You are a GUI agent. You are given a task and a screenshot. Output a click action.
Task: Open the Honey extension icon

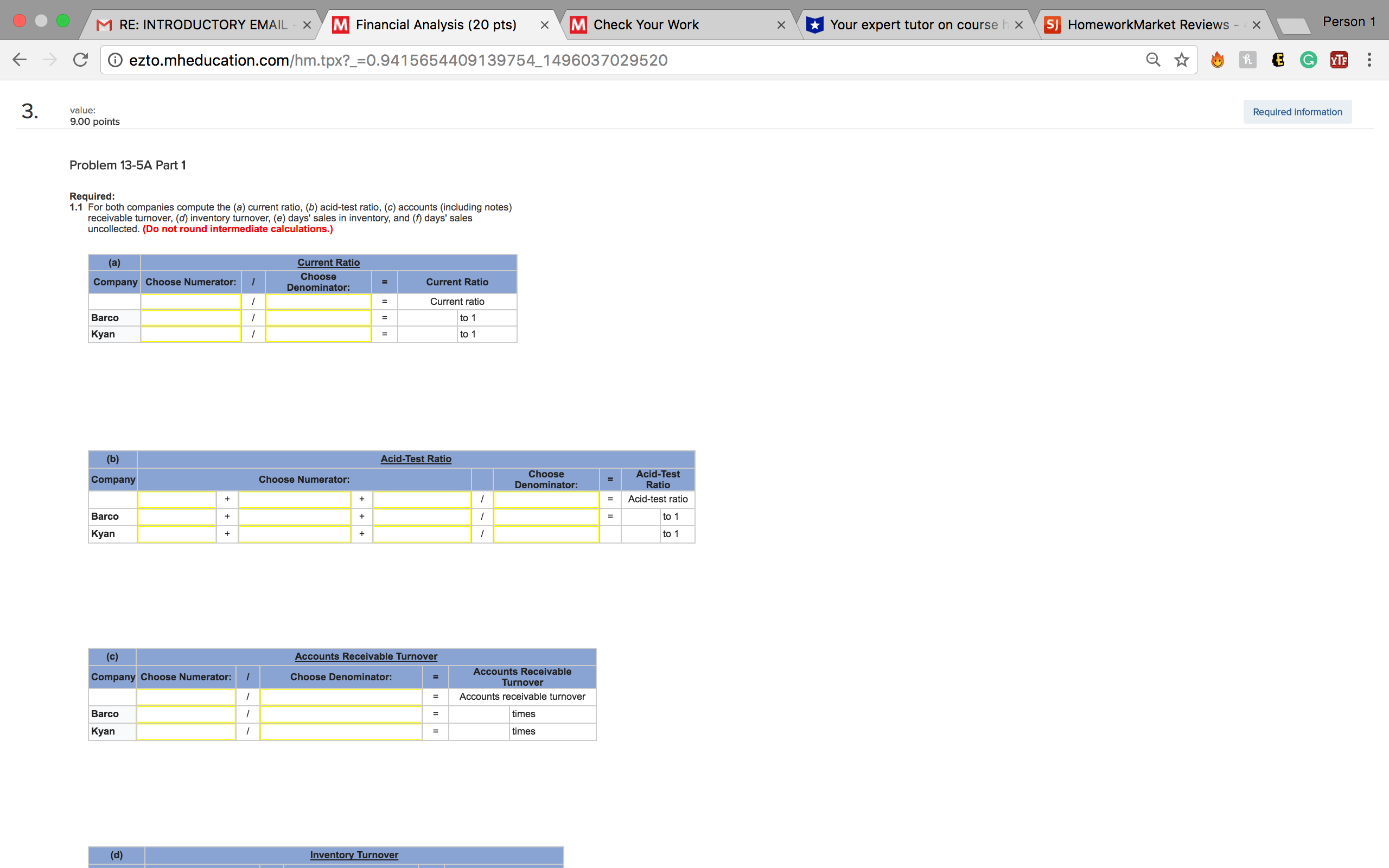click(x=1247, y=60)
